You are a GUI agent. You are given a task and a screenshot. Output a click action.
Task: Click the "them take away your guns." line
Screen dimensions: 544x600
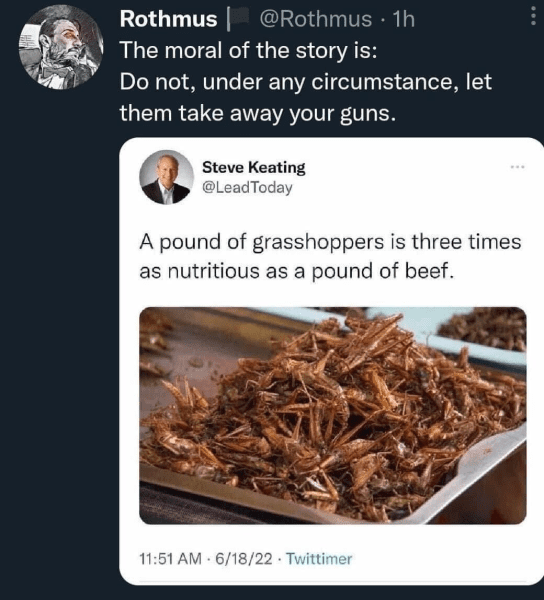(x=257, y=113)
